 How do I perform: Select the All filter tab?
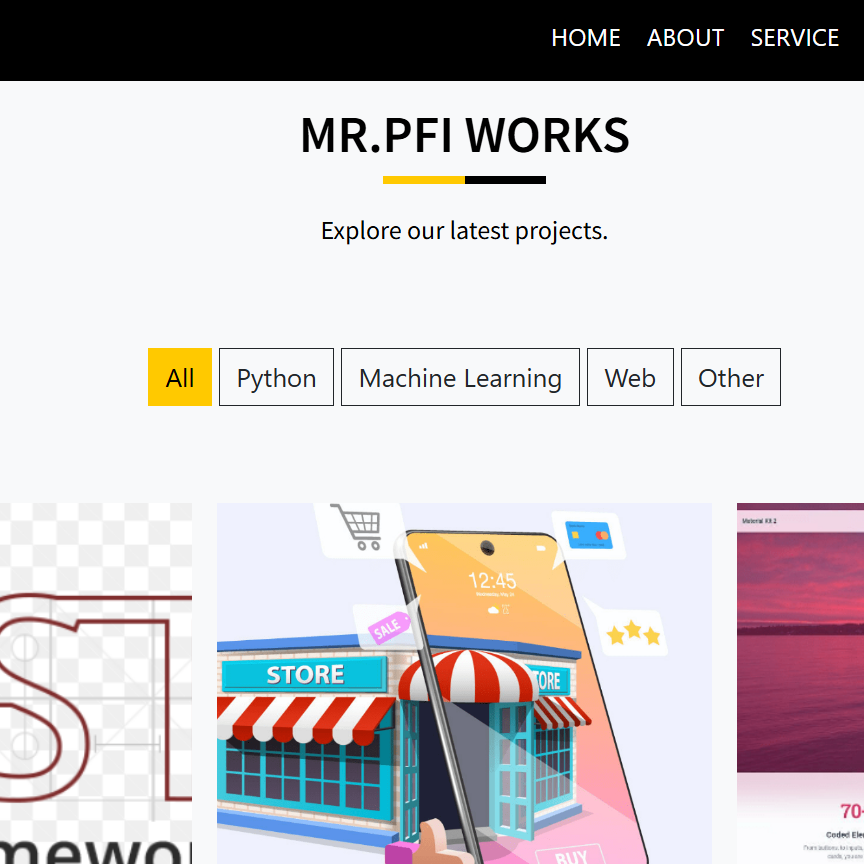click(180, 377)
